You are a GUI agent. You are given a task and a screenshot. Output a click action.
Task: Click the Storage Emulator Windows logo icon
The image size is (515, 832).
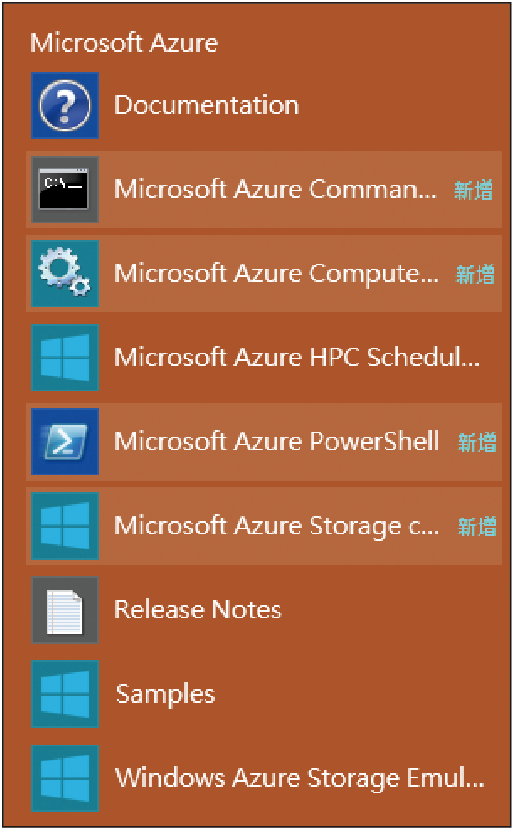pos(65,778)
